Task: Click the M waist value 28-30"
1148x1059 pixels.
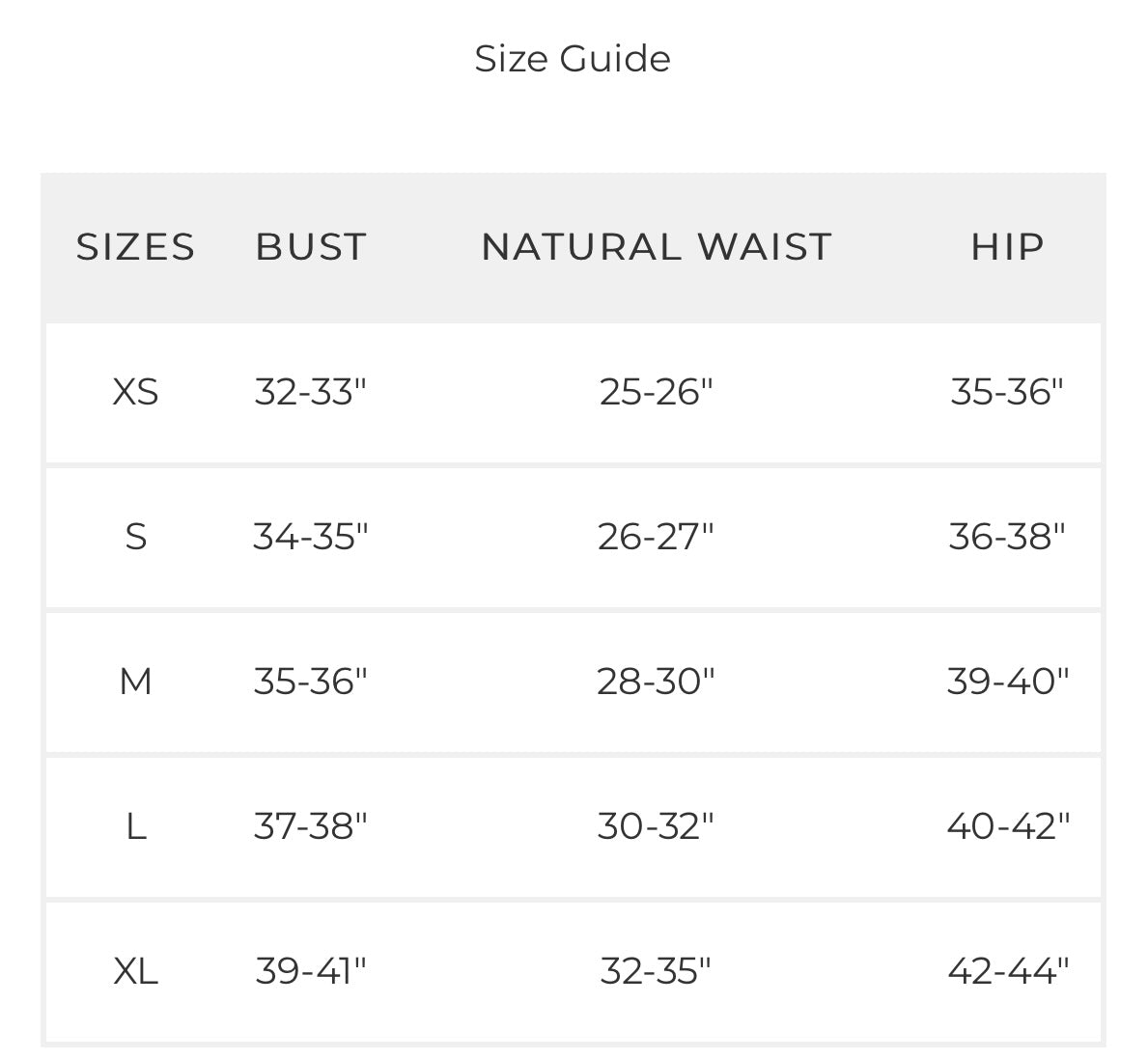Action: coord(656,682)
